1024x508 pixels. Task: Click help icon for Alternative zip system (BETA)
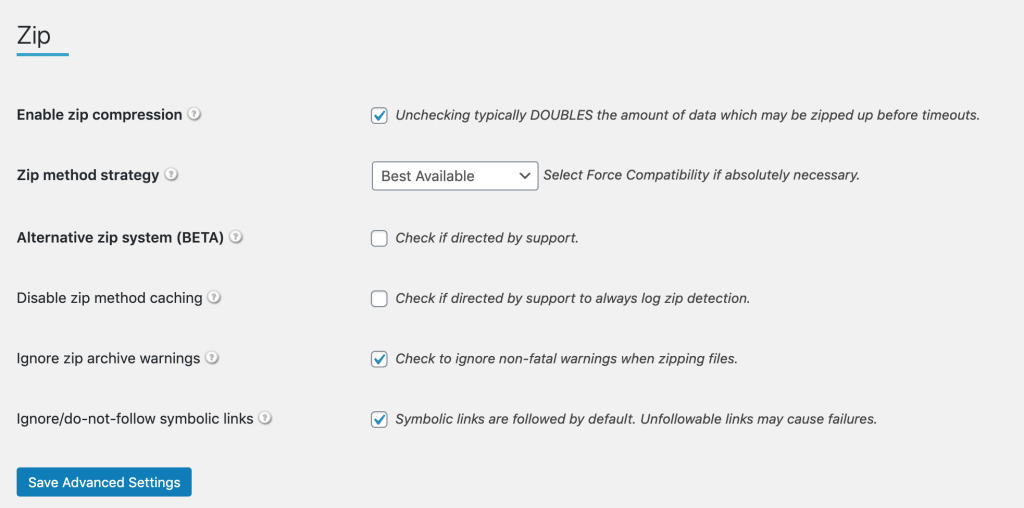click(x=236, y=238)
